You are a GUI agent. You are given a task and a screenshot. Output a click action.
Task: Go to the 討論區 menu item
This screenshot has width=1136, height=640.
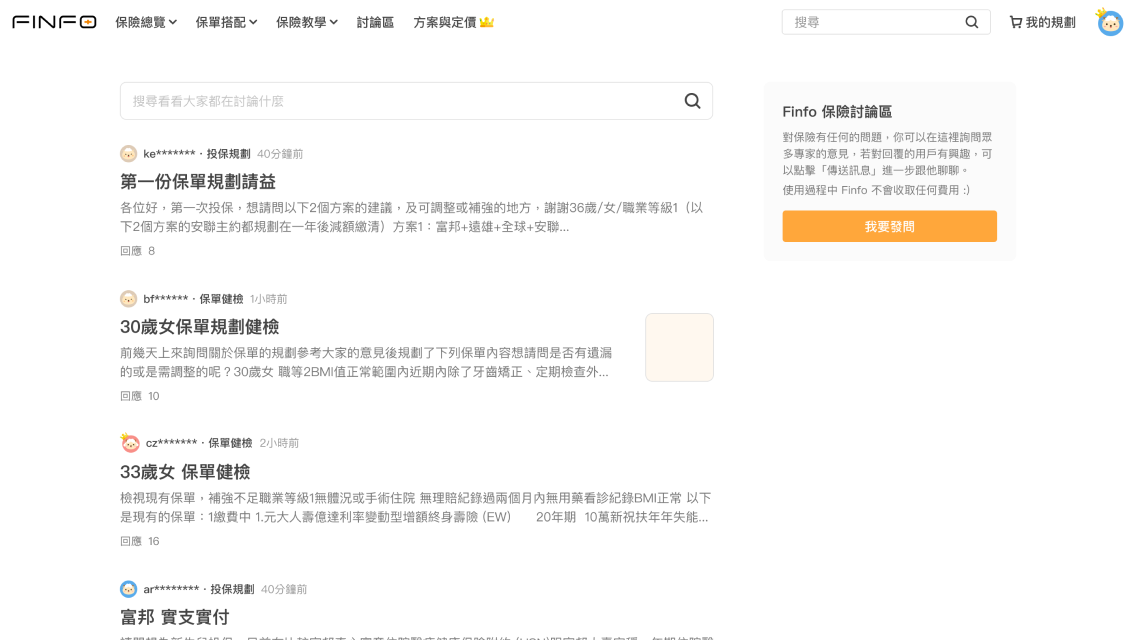[x=375, y=22]
